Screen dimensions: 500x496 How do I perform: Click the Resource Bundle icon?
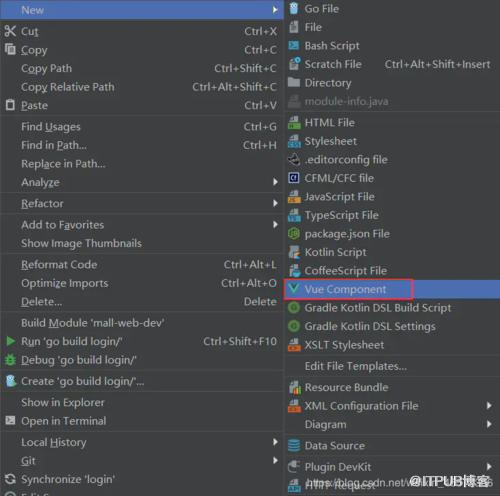click(x=294, y=387)
